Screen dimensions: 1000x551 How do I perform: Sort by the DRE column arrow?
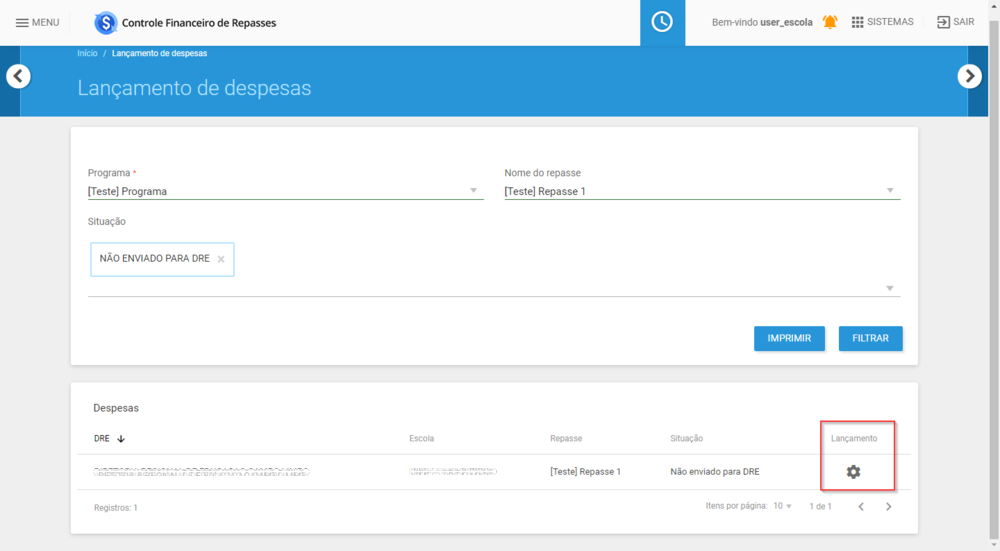click(x=121, y=439)
